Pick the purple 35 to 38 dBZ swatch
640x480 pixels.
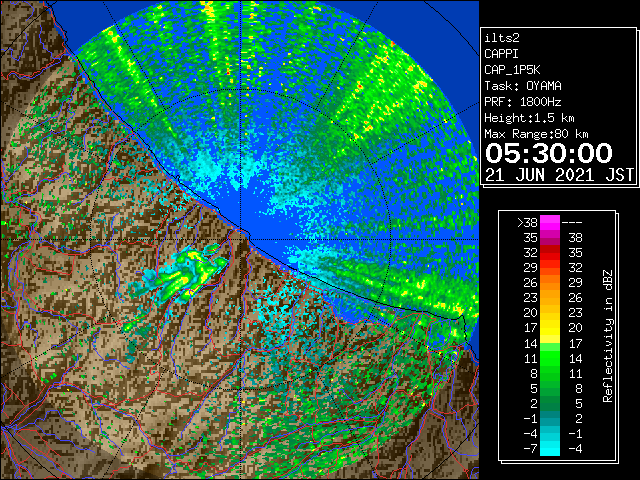click(x=550, y=238)
